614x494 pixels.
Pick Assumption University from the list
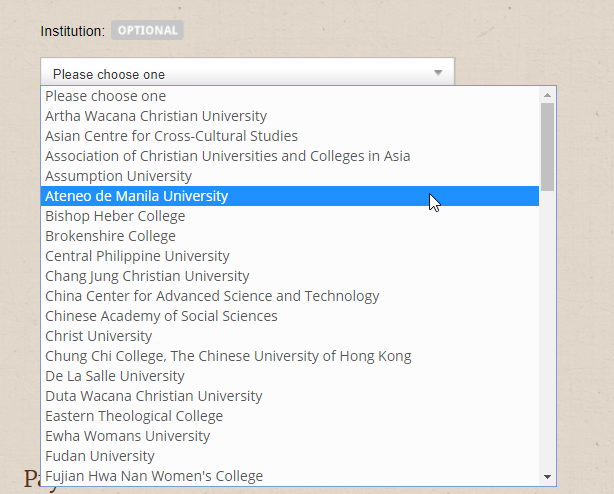[118, 176]
